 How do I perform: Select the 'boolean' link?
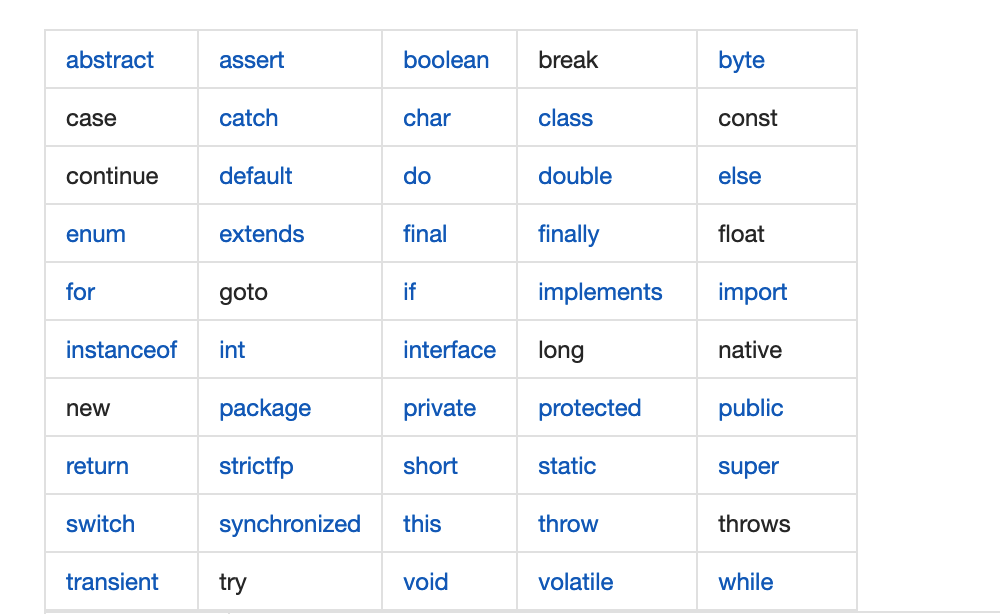[x=446, y=60]
